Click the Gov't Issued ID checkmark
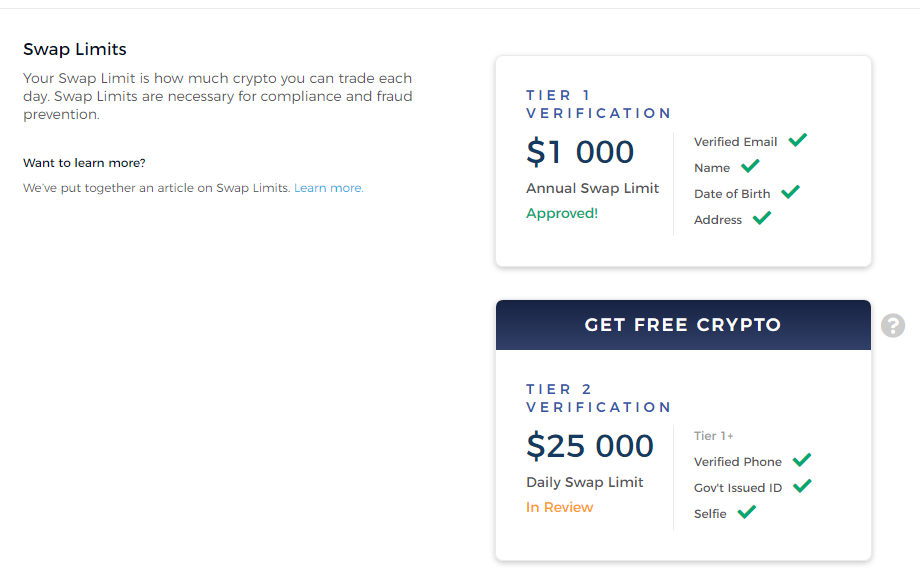The image size is (920, 585). [x=802, y=486]
